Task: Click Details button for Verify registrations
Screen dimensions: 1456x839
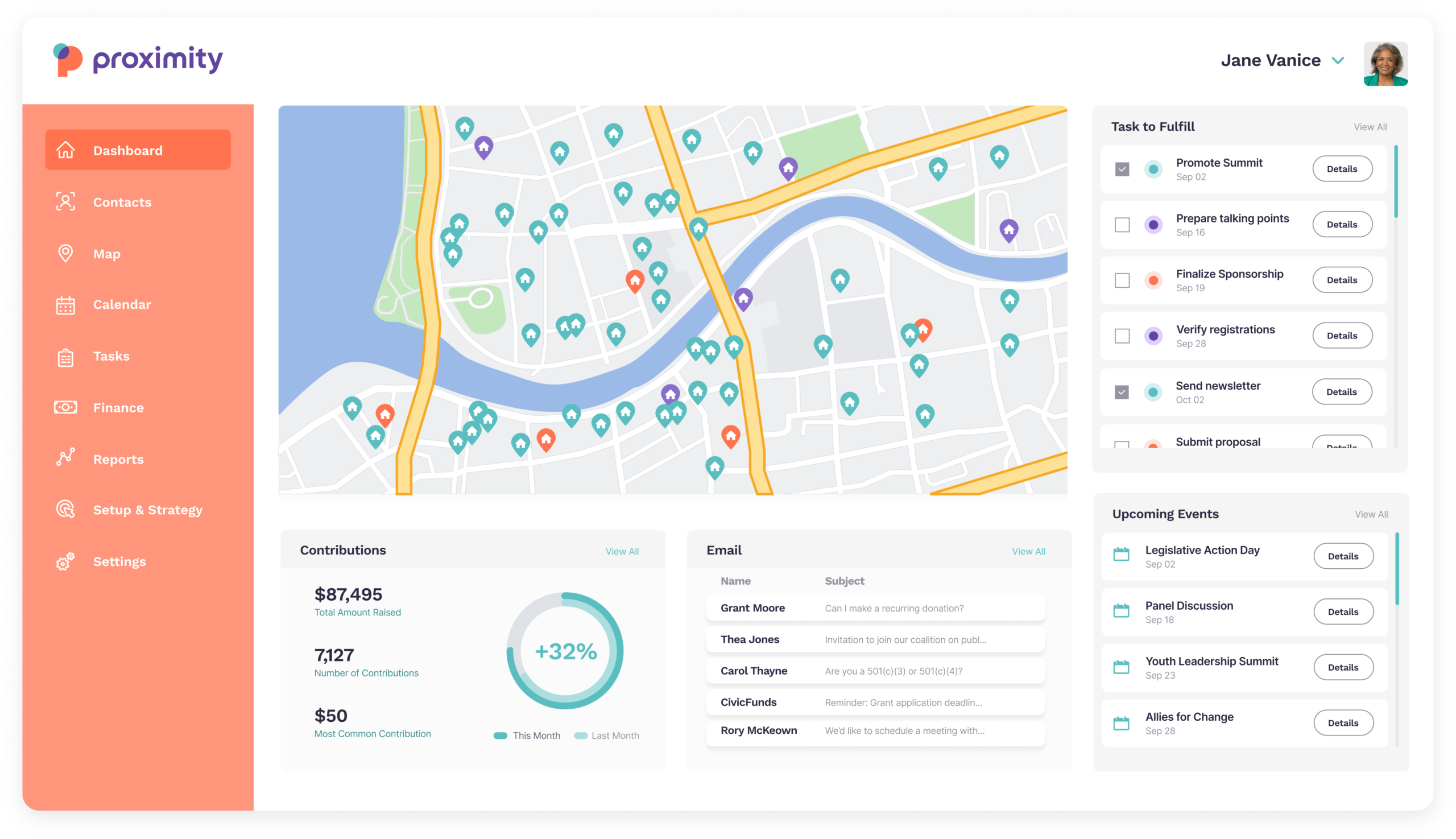Action: pyautogui.click(x=1341, y=336)
